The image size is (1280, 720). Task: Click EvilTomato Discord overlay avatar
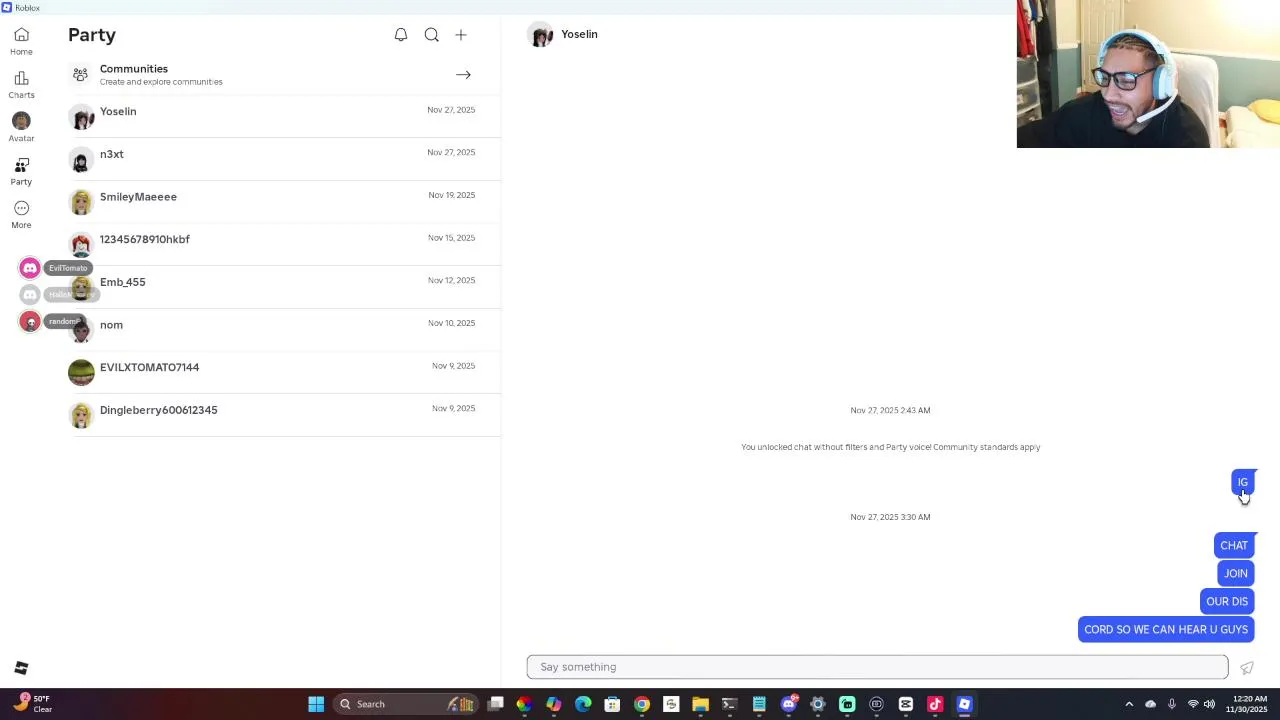(30, 268)
